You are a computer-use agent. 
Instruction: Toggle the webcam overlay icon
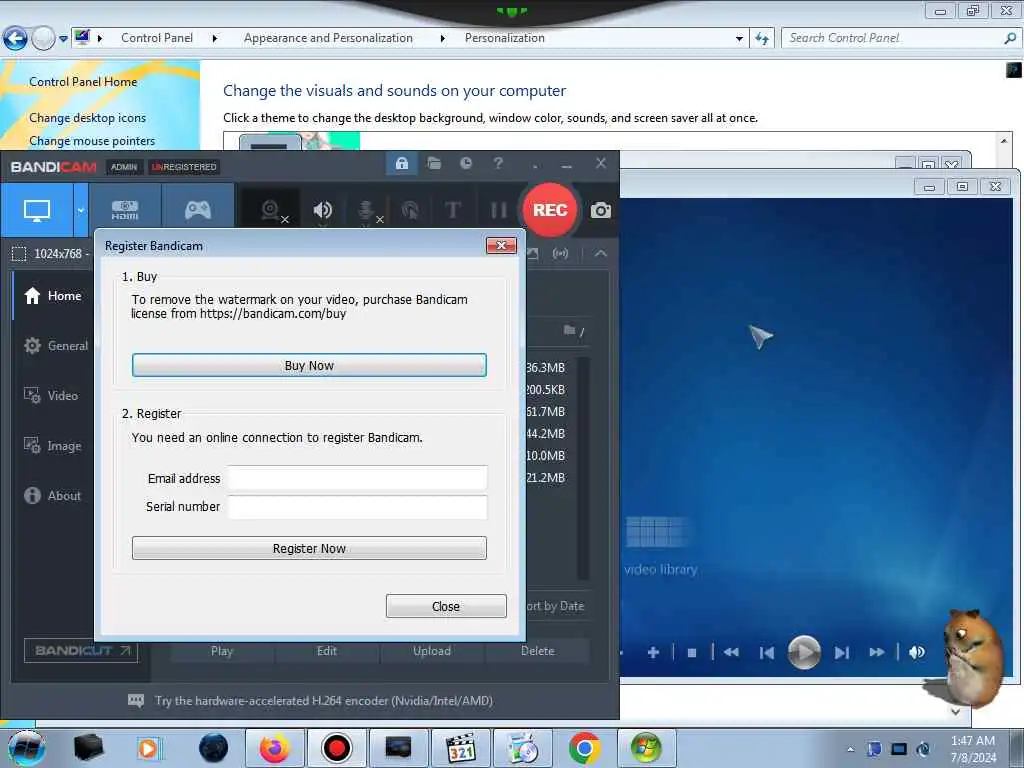pyautogui.click(x=271, y=210)
